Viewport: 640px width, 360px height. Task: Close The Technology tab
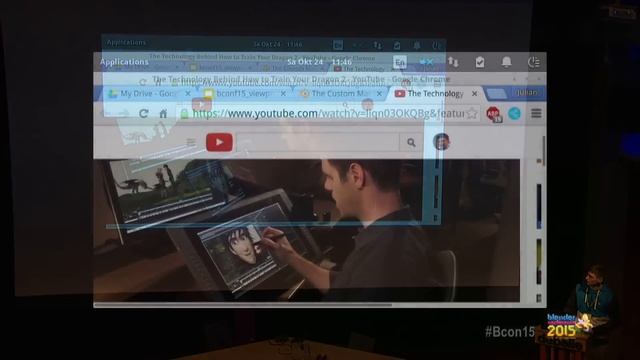475,93
